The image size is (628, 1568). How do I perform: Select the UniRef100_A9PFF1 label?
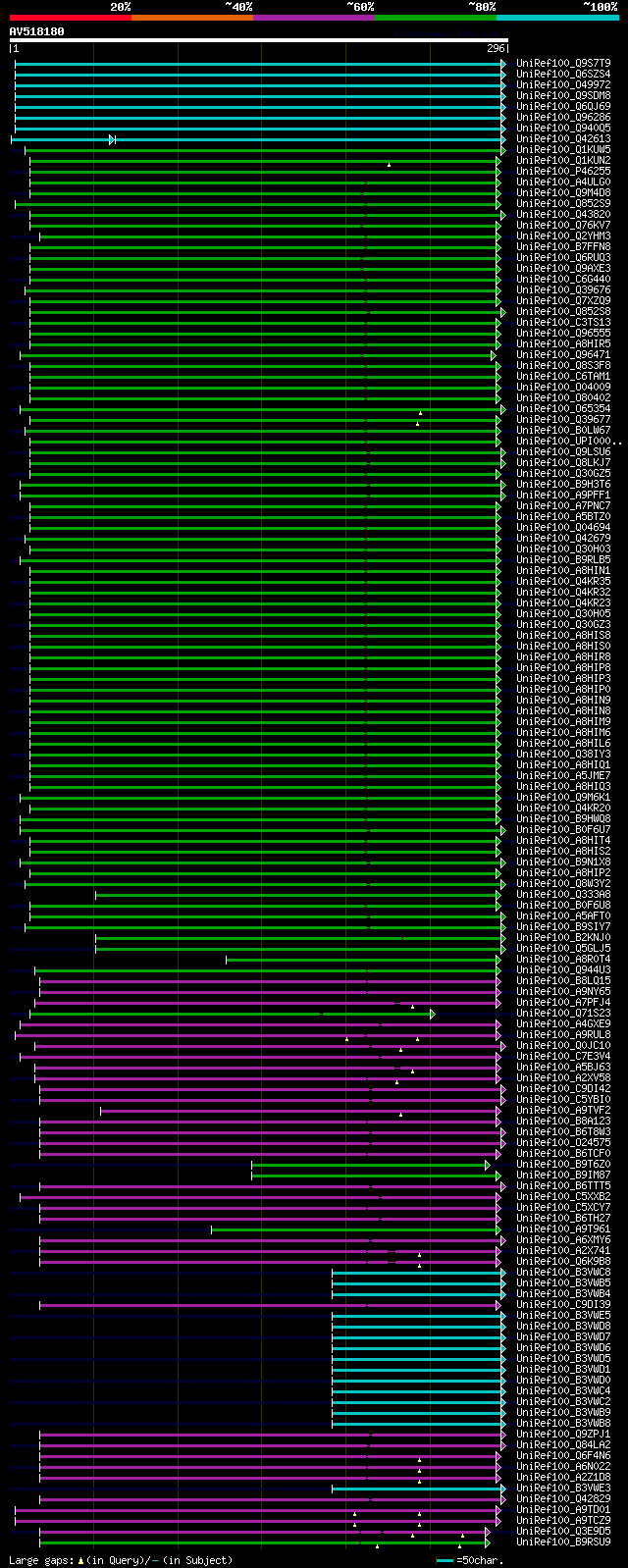tap(563, 496)
